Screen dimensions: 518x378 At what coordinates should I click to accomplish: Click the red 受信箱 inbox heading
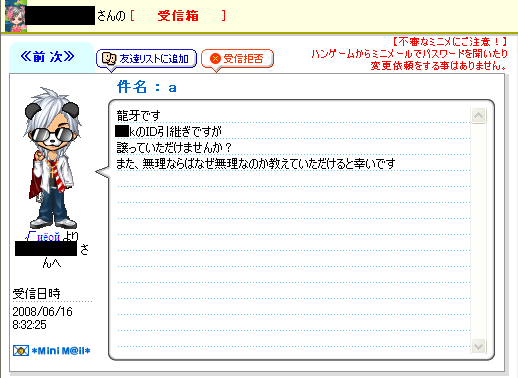178,16
